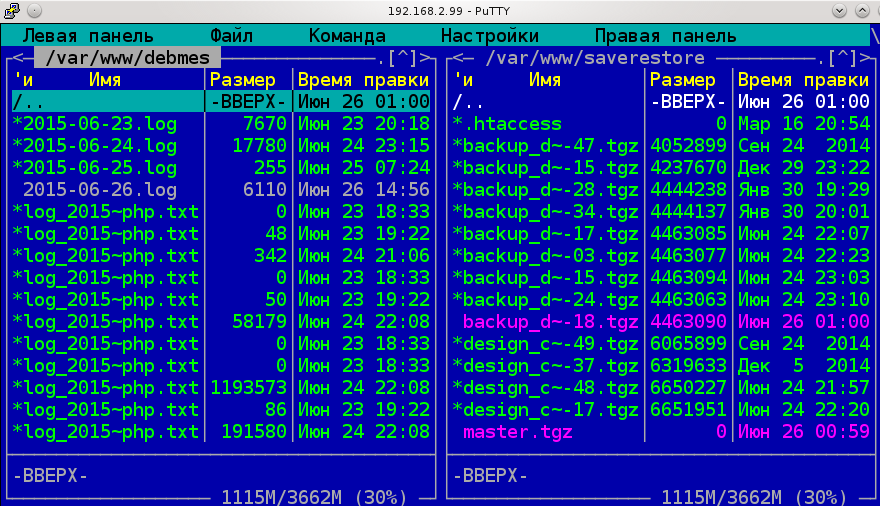Select the 2015-06-26.log file

pyautogui.click(x=100, y=190)
